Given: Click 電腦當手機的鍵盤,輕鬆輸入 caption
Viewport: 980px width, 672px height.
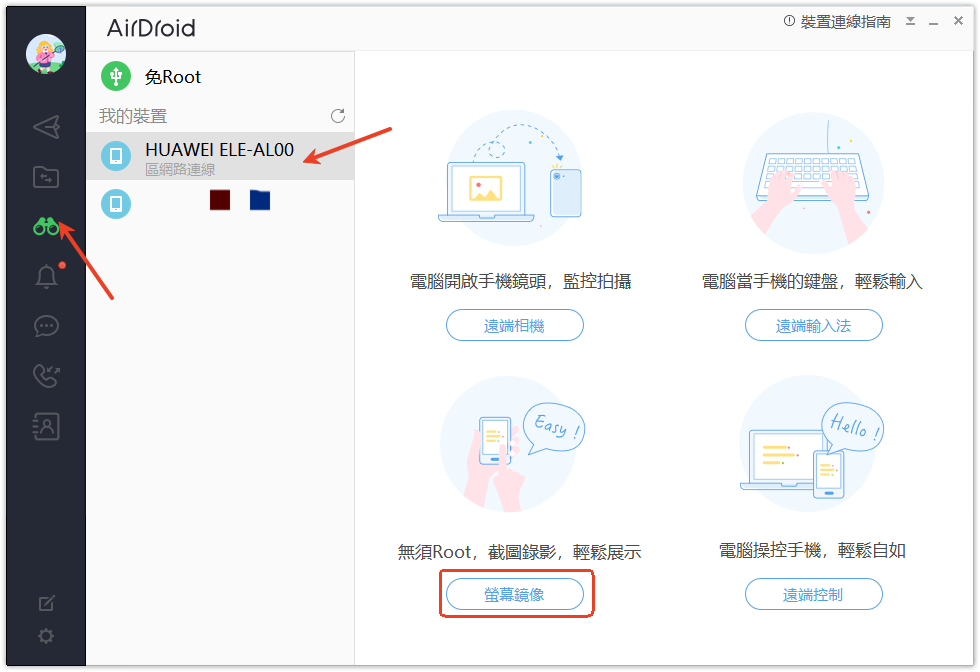Looking at the screenshot, I should (x=812, y=281).
